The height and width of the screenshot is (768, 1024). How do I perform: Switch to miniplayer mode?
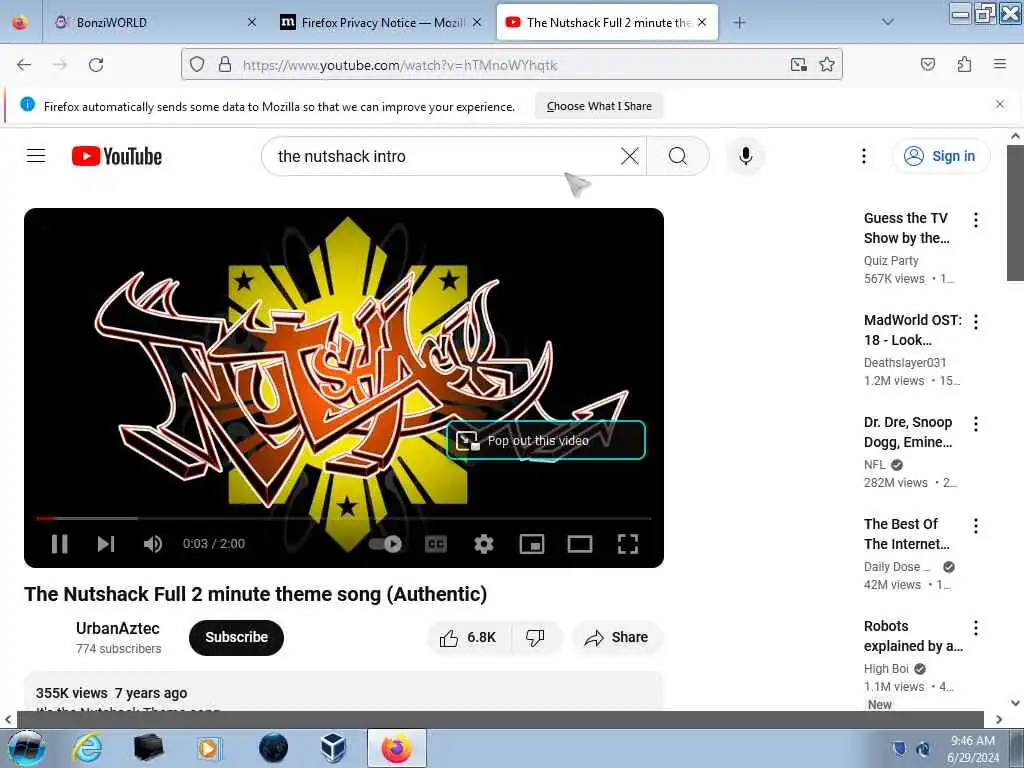tap(532, 544)
